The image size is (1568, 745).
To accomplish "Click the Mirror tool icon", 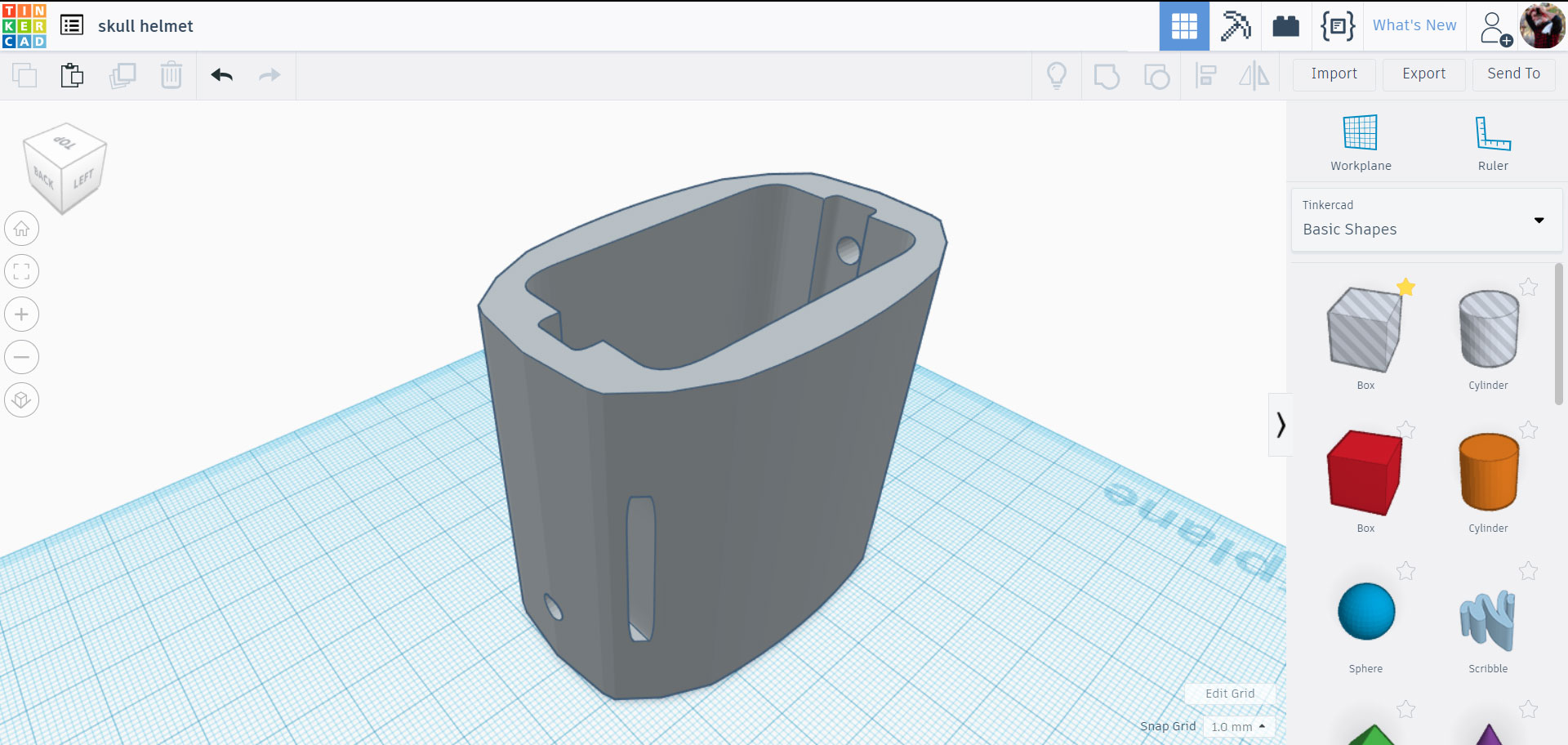I will coord(1254,76).
